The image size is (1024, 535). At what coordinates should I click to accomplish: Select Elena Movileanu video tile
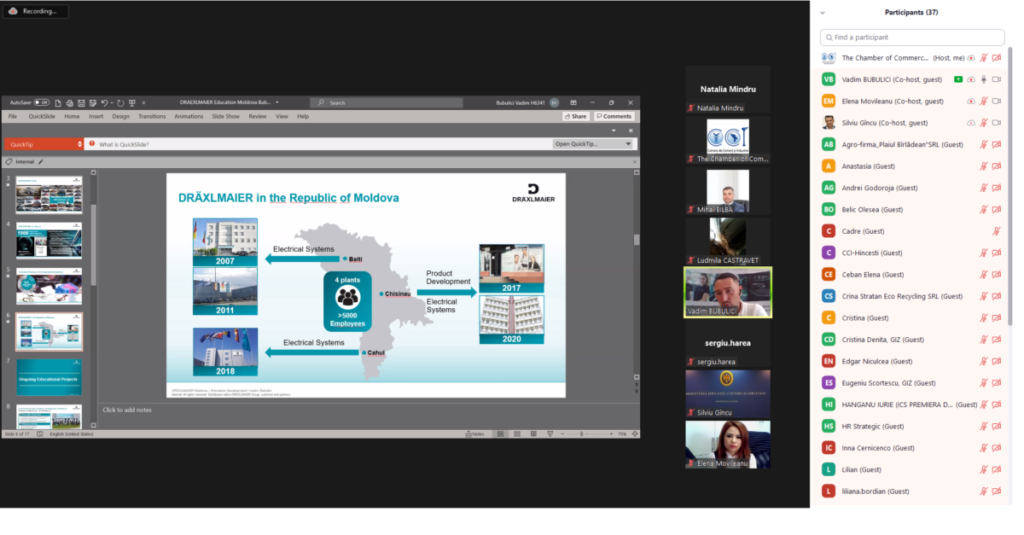[x=728, y=444]
